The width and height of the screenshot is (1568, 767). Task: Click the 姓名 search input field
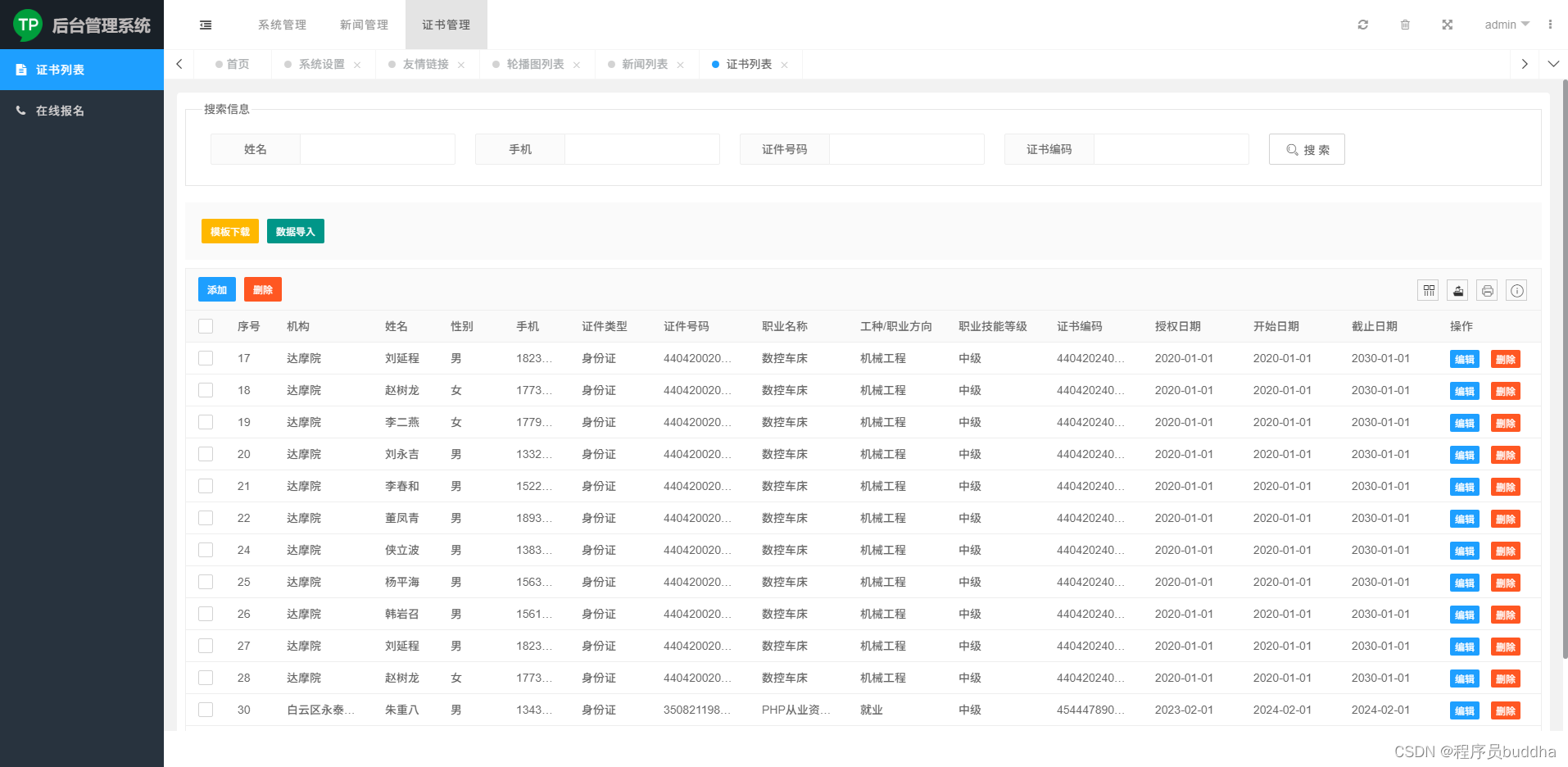(x=378, y=149)
